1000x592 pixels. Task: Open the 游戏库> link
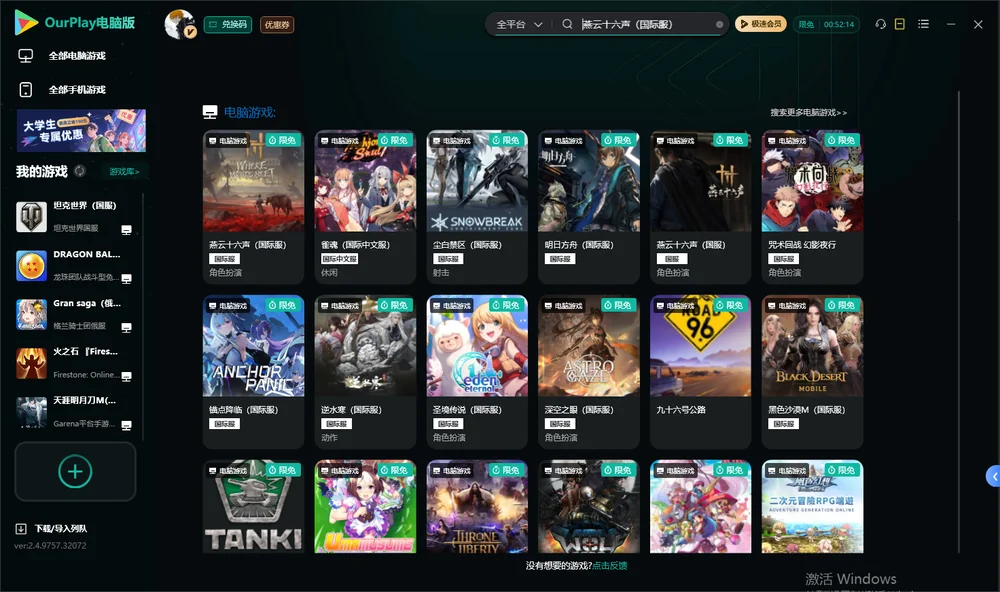pos(124,171)
